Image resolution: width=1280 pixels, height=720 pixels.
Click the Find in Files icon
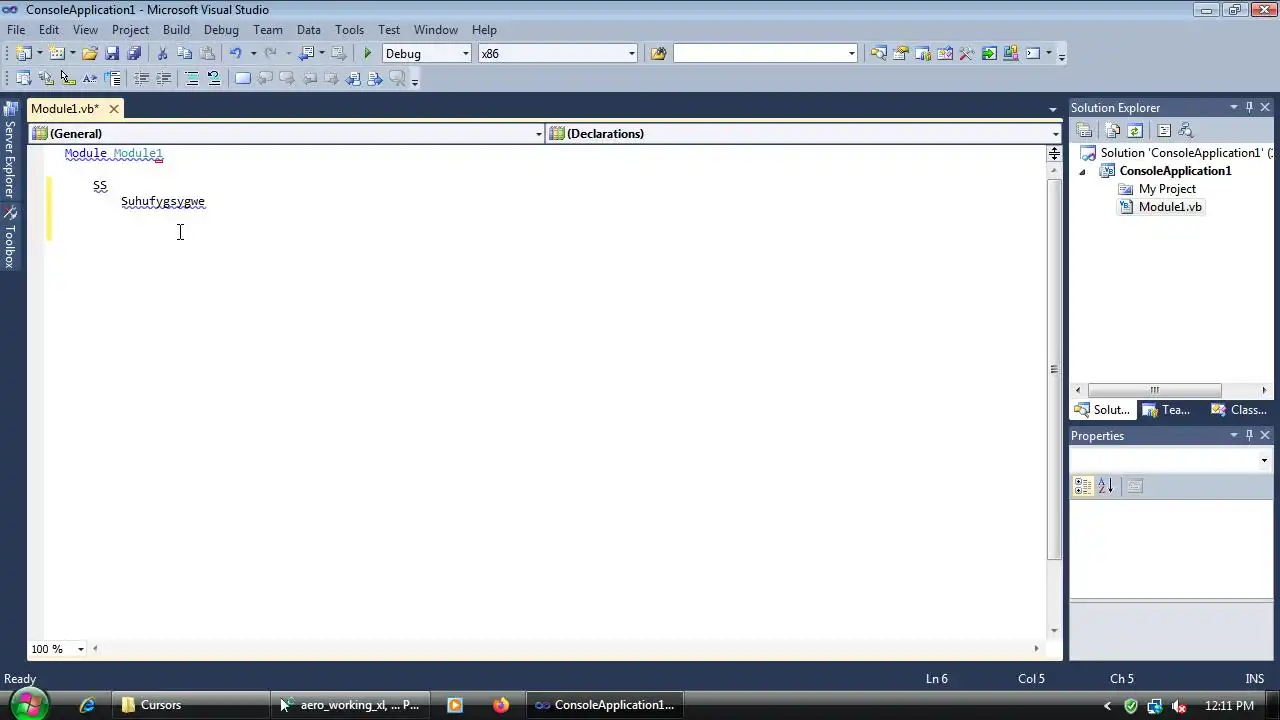pos(658,53)
